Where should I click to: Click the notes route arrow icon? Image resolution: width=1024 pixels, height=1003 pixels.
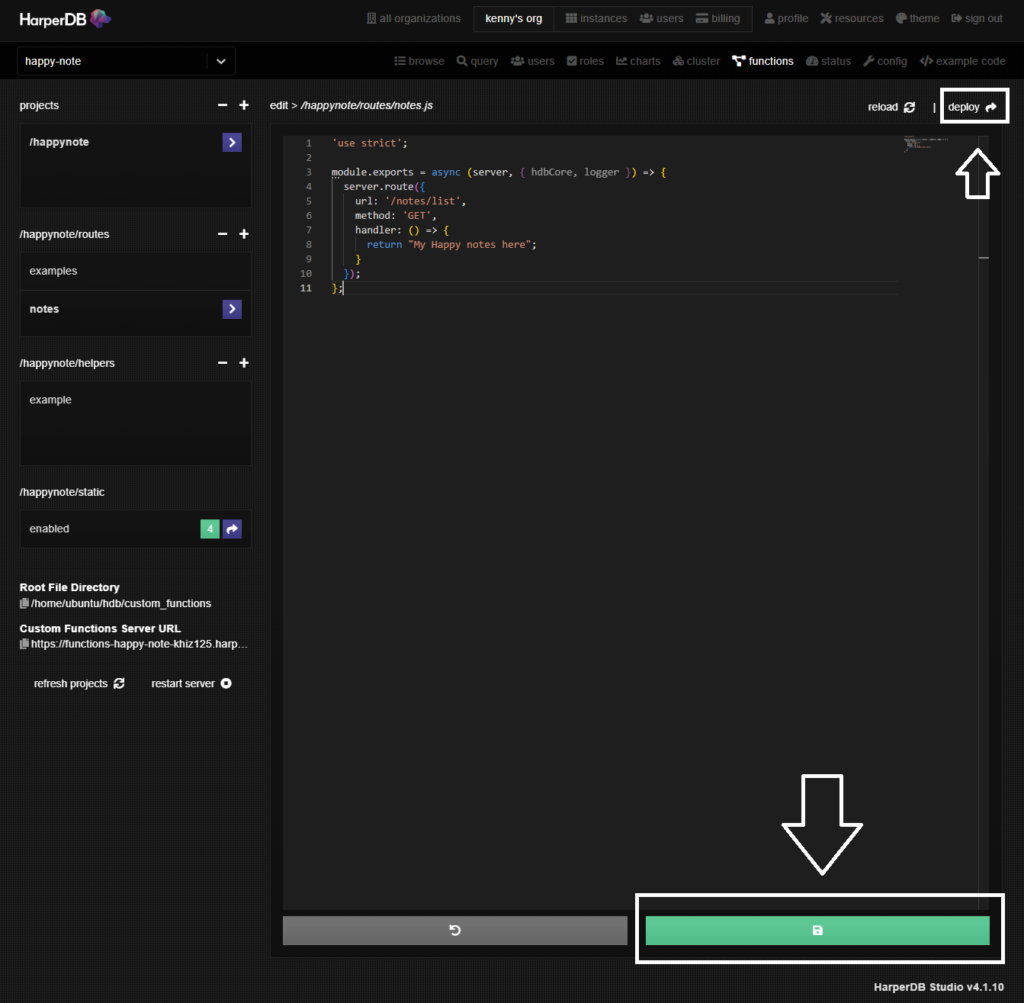tap(232, 309)
